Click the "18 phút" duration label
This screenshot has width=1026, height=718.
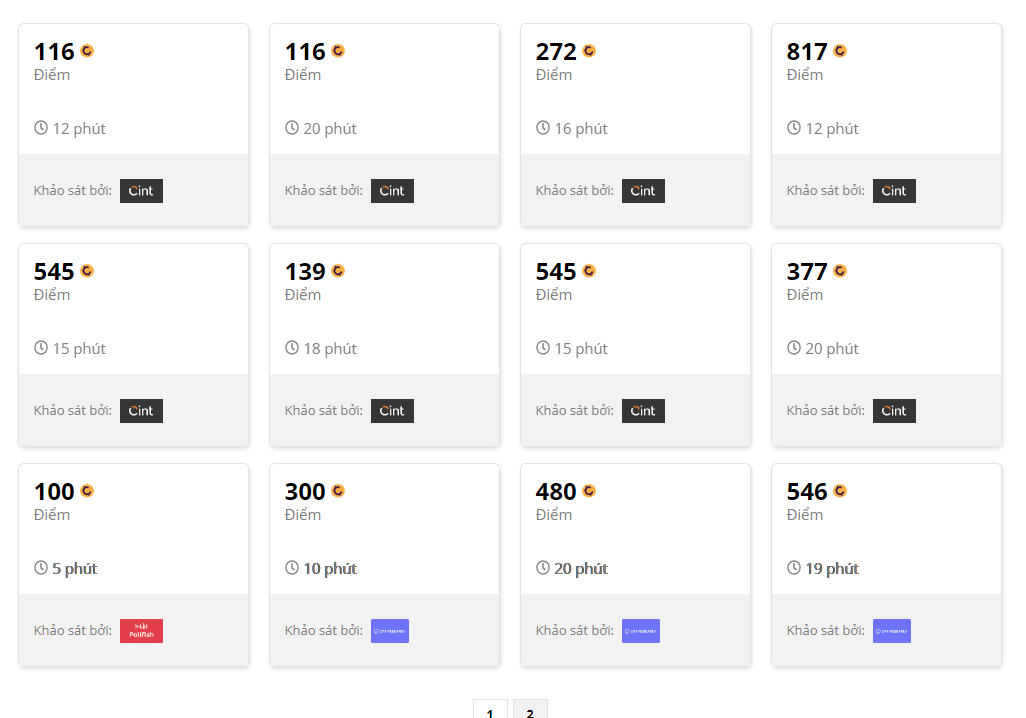[330, 349]
